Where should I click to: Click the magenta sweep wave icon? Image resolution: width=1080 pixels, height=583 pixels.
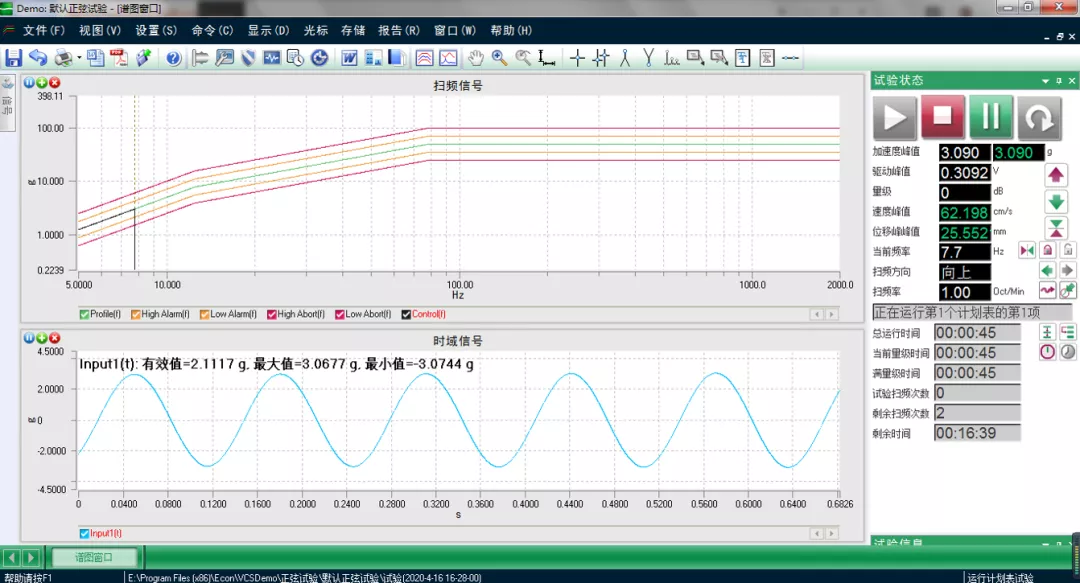click(1048, 291)
